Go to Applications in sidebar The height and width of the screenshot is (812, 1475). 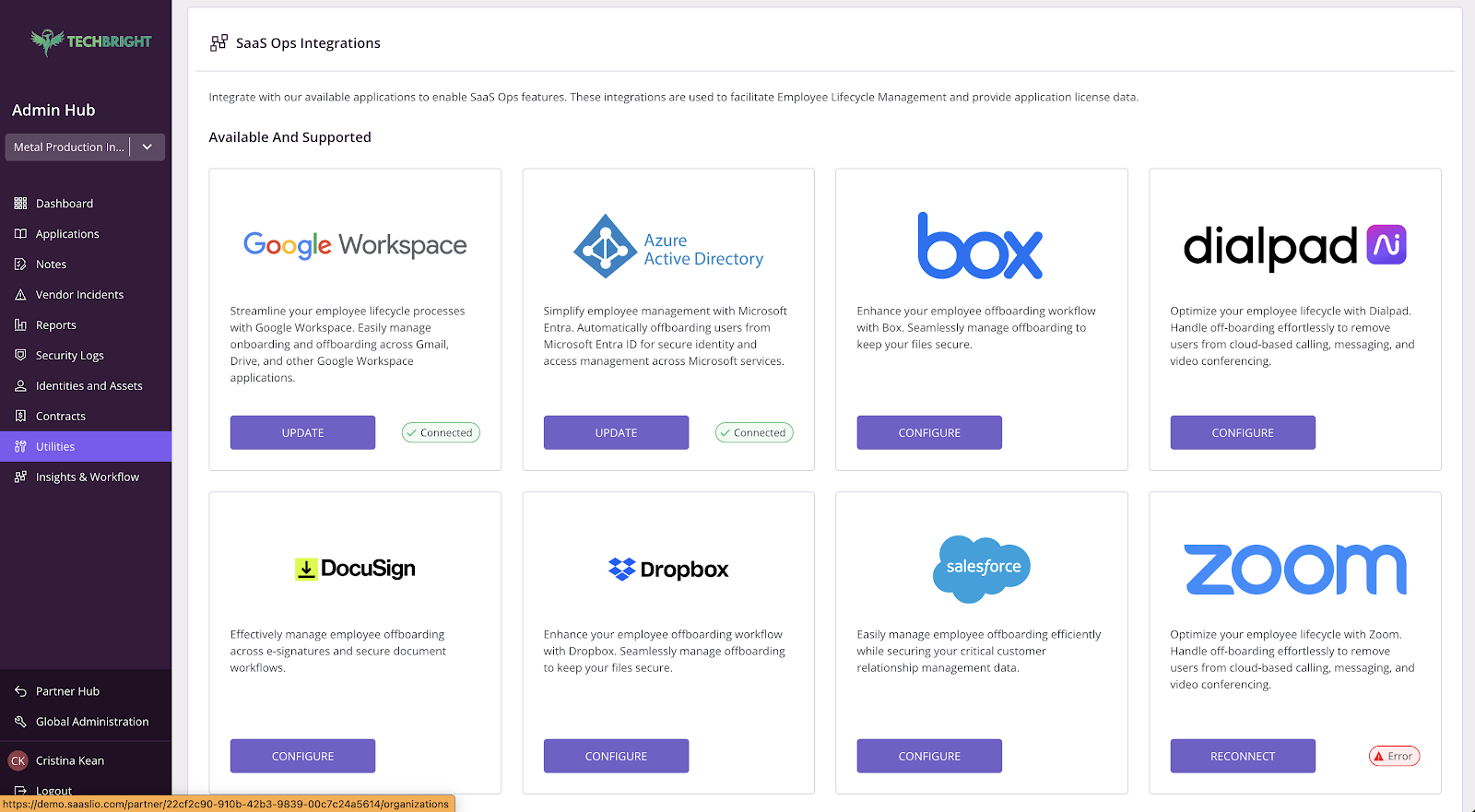[86, 234]
